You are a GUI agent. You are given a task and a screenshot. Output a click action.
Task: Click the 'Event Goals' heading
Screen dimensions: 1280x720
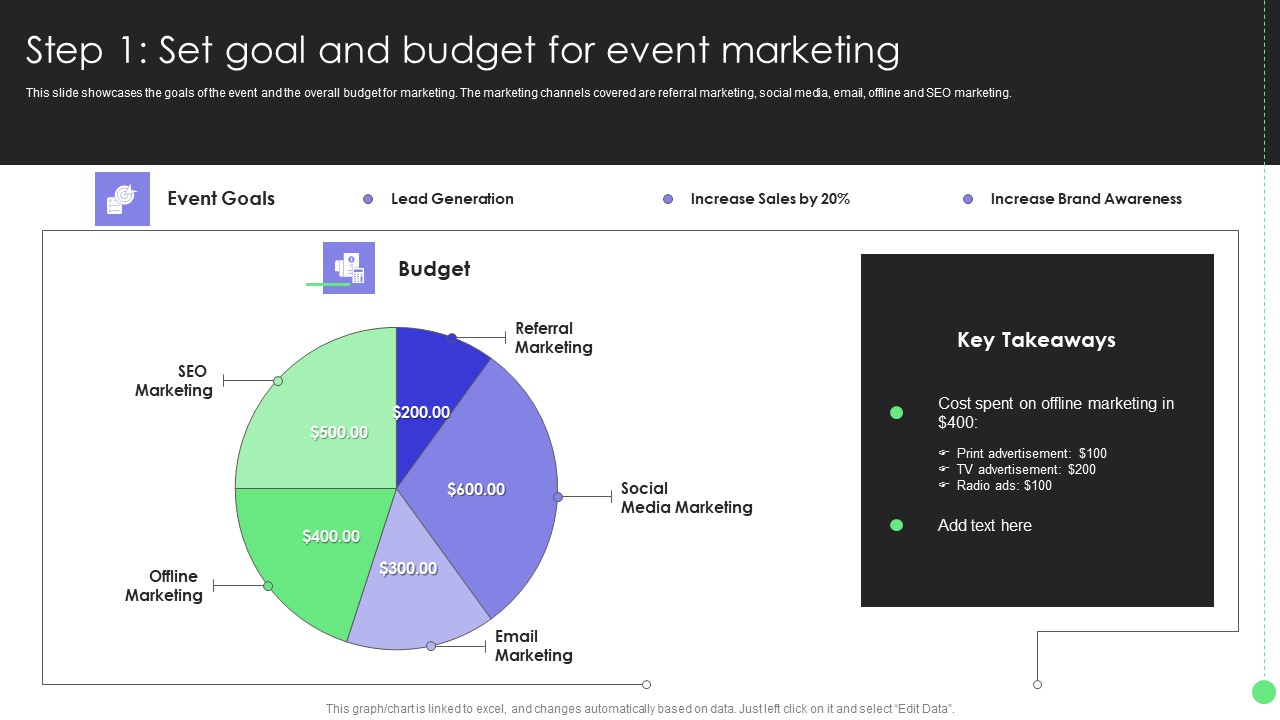[221, 198]
